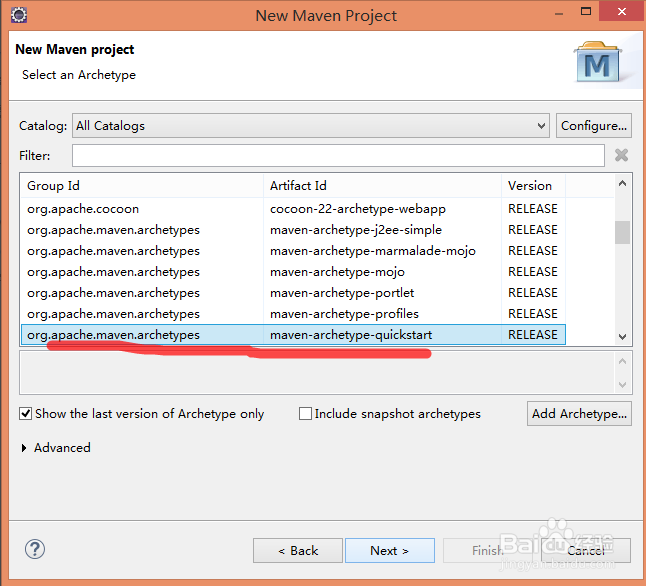Open the help question mark icon
646x586 pixels.
[35, 549]
